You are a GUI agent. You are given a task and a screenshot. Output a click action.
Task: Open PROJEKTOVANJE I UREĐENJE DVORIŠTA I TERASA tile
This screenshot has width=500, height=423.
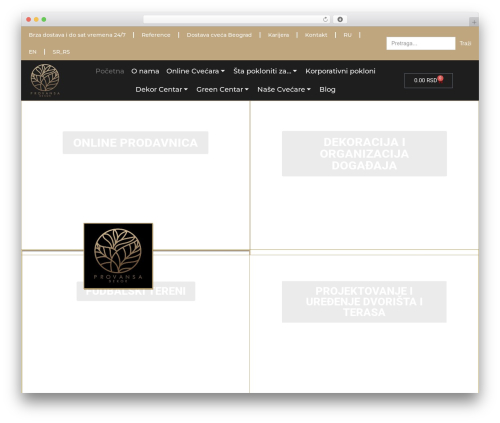click(x=364, y=302)
